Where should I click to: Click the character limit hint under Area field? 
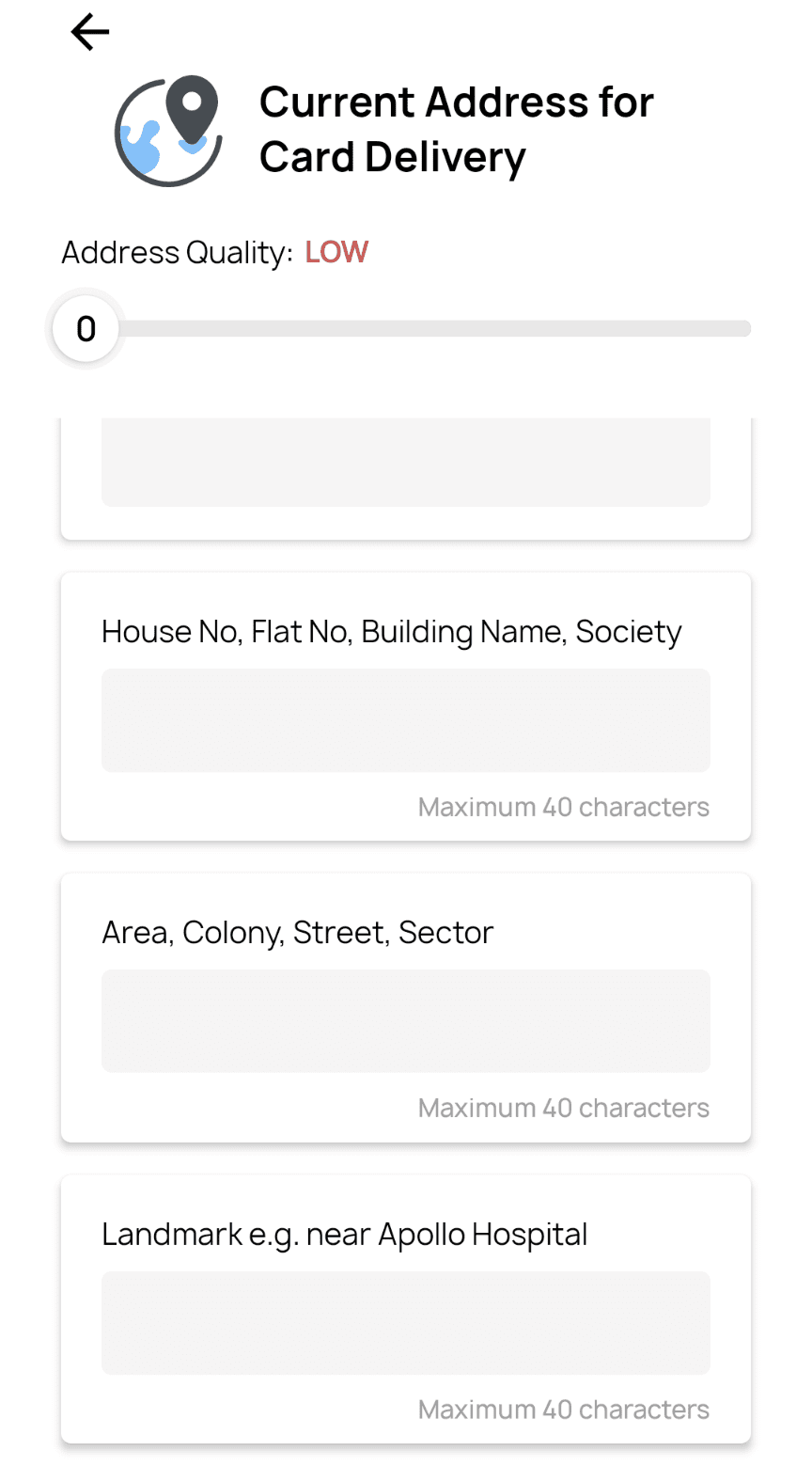point(563,1109)
